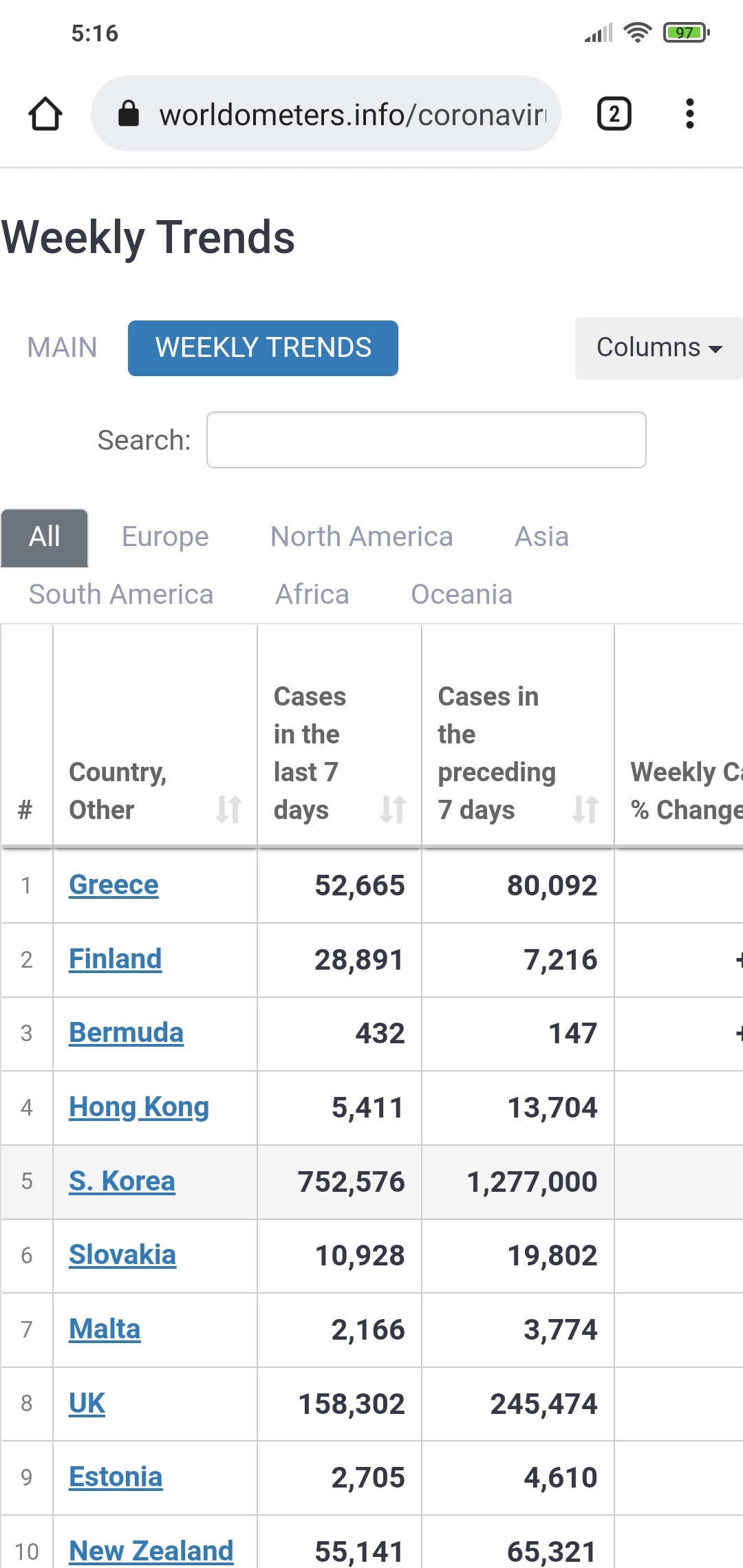Show only Oceania countries

point(461,594)
